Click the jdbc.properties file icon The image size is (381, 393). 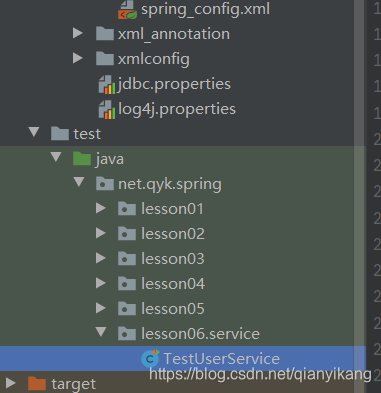pos(107,84)
